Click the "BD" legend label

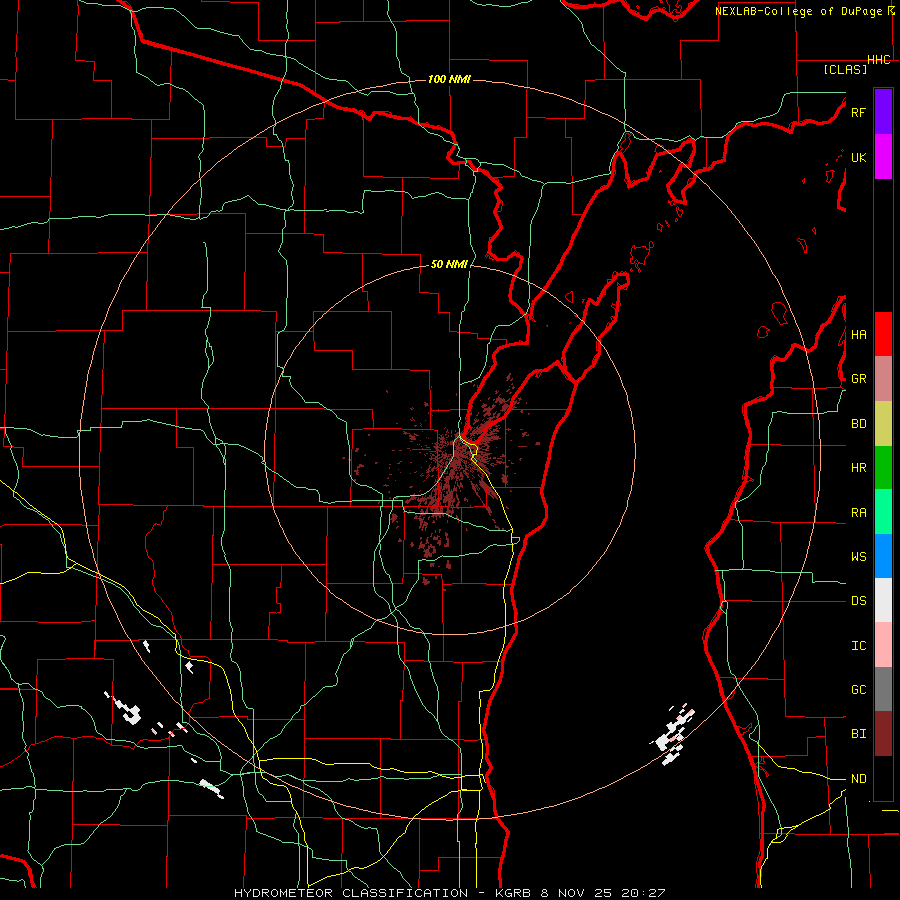[x=858, y=424]
